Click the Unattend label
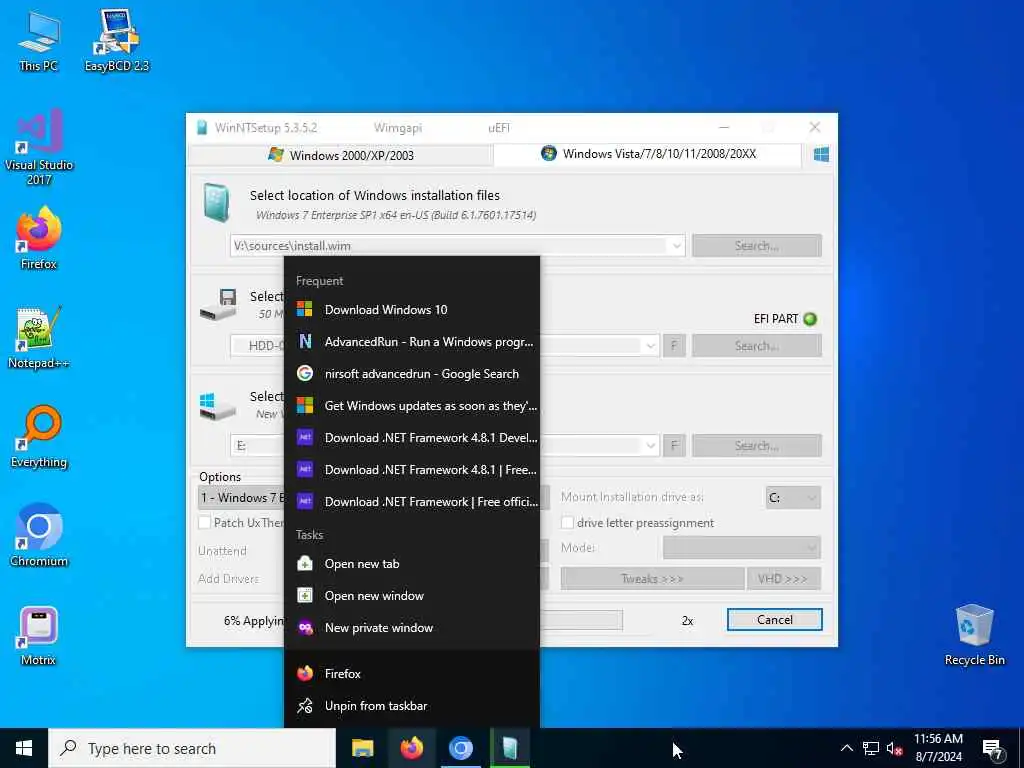1024x768 pixels. click(x=223, y=551)
